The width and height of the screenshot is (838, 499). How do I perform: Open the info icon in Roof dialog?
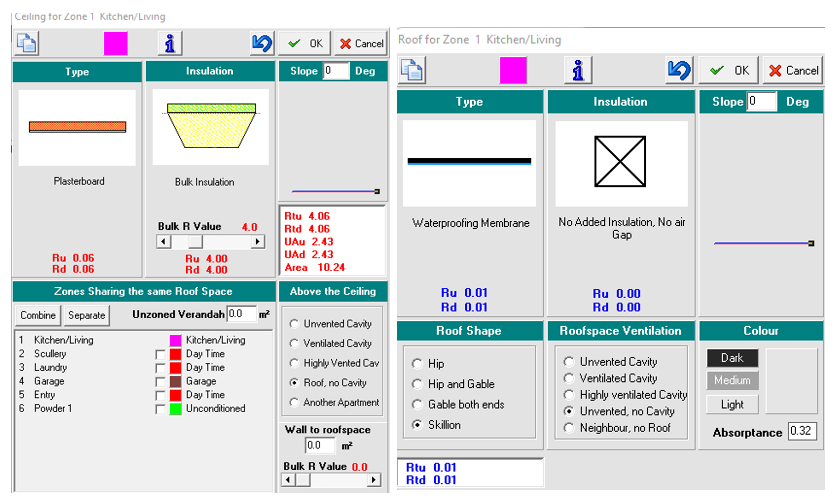pyautogui.click(x=577, y=70)
